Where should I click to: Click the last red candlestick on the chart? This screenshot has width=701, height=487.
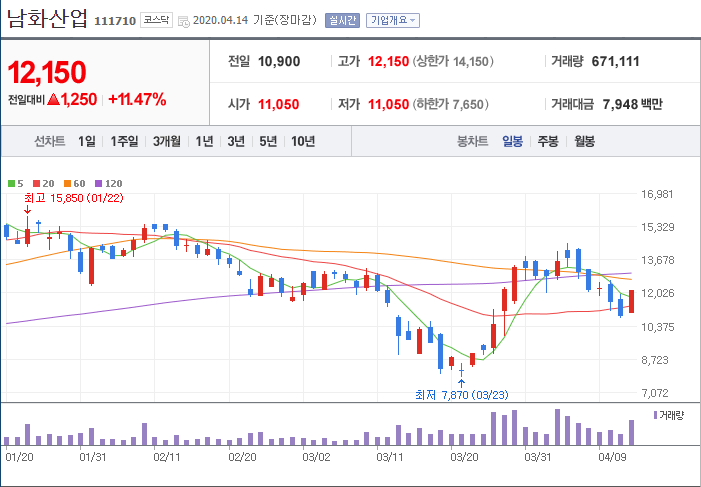(631, 301)
